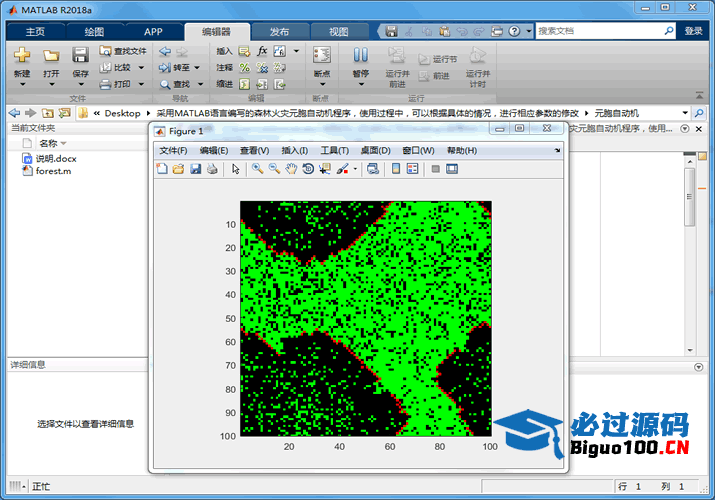Click the Insert Colorbar icon
This screenshot has width=715, height=500.
pyautogui.click(x=396, y=169)
